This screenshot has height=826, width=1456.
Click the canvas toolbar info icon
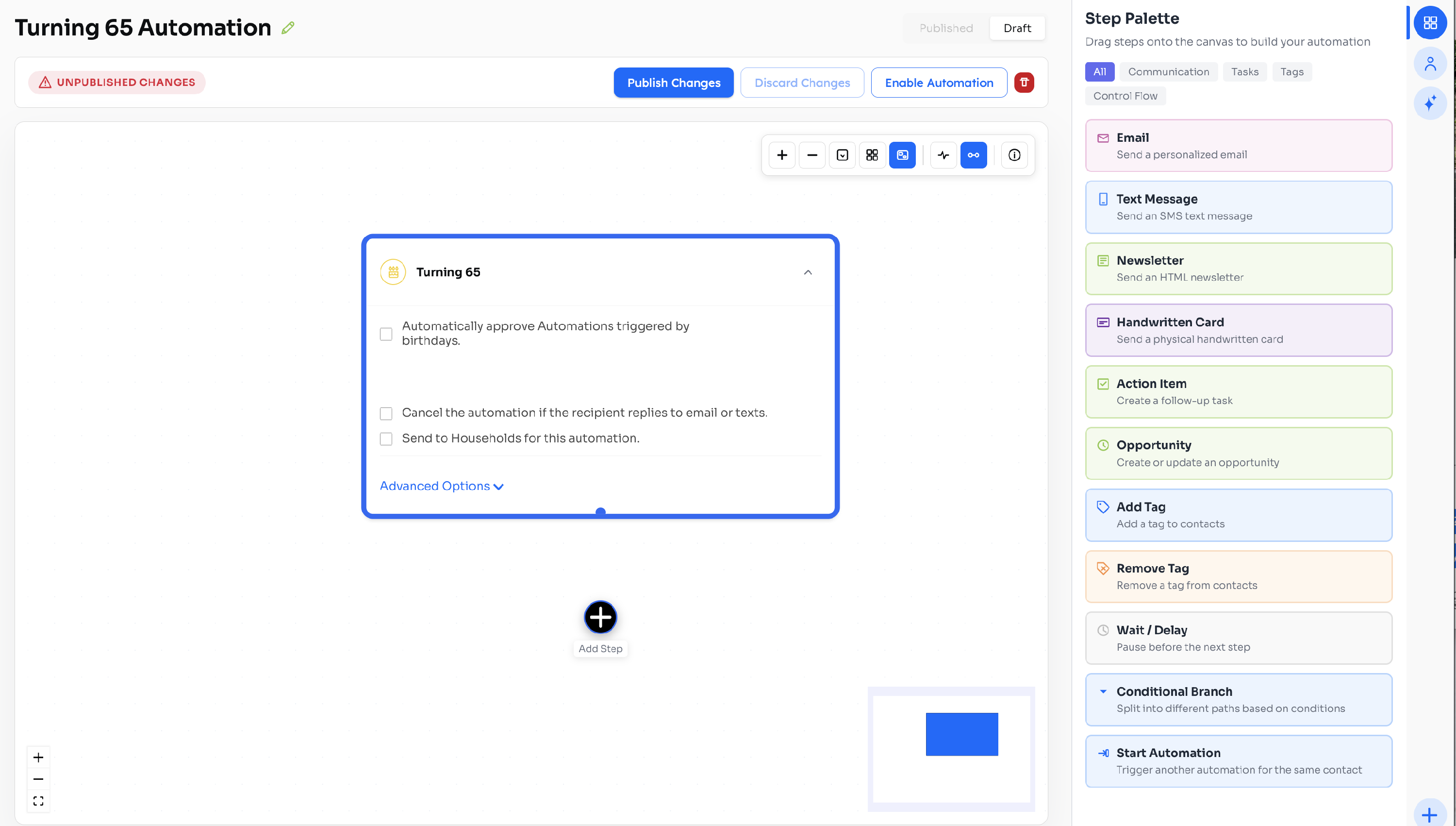pos(1014,155)
